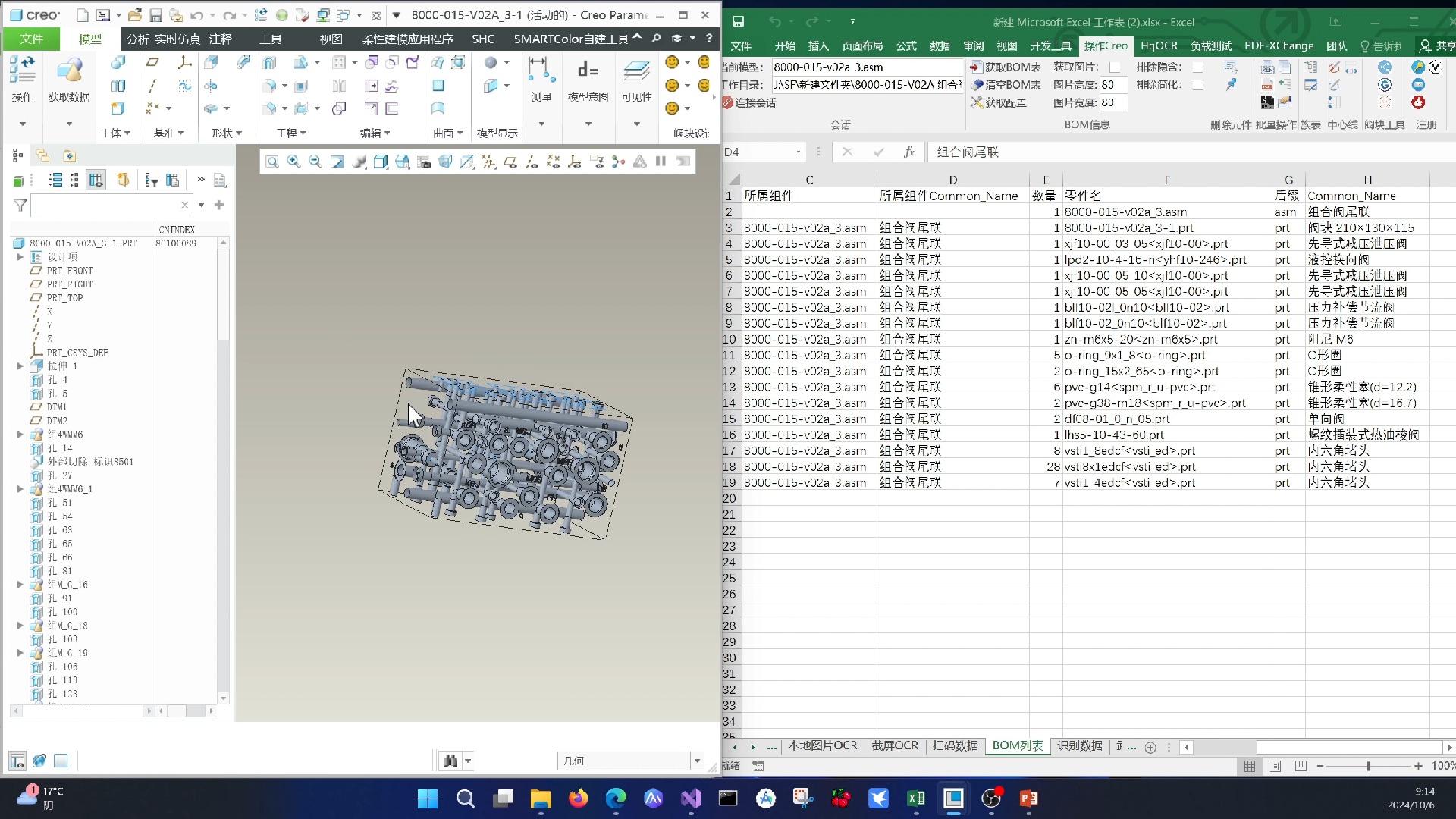Click the 图片高度 input field
The height and width of the screenshot is (819, 1456).
[x=1112, y=85]
